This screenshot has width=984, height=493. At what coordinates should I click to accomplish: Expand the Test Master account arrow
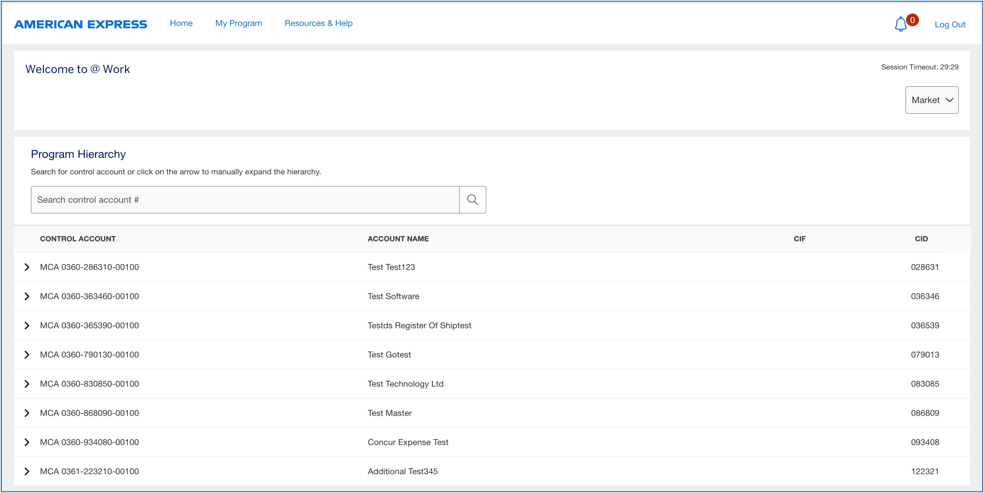click(27, 413)
